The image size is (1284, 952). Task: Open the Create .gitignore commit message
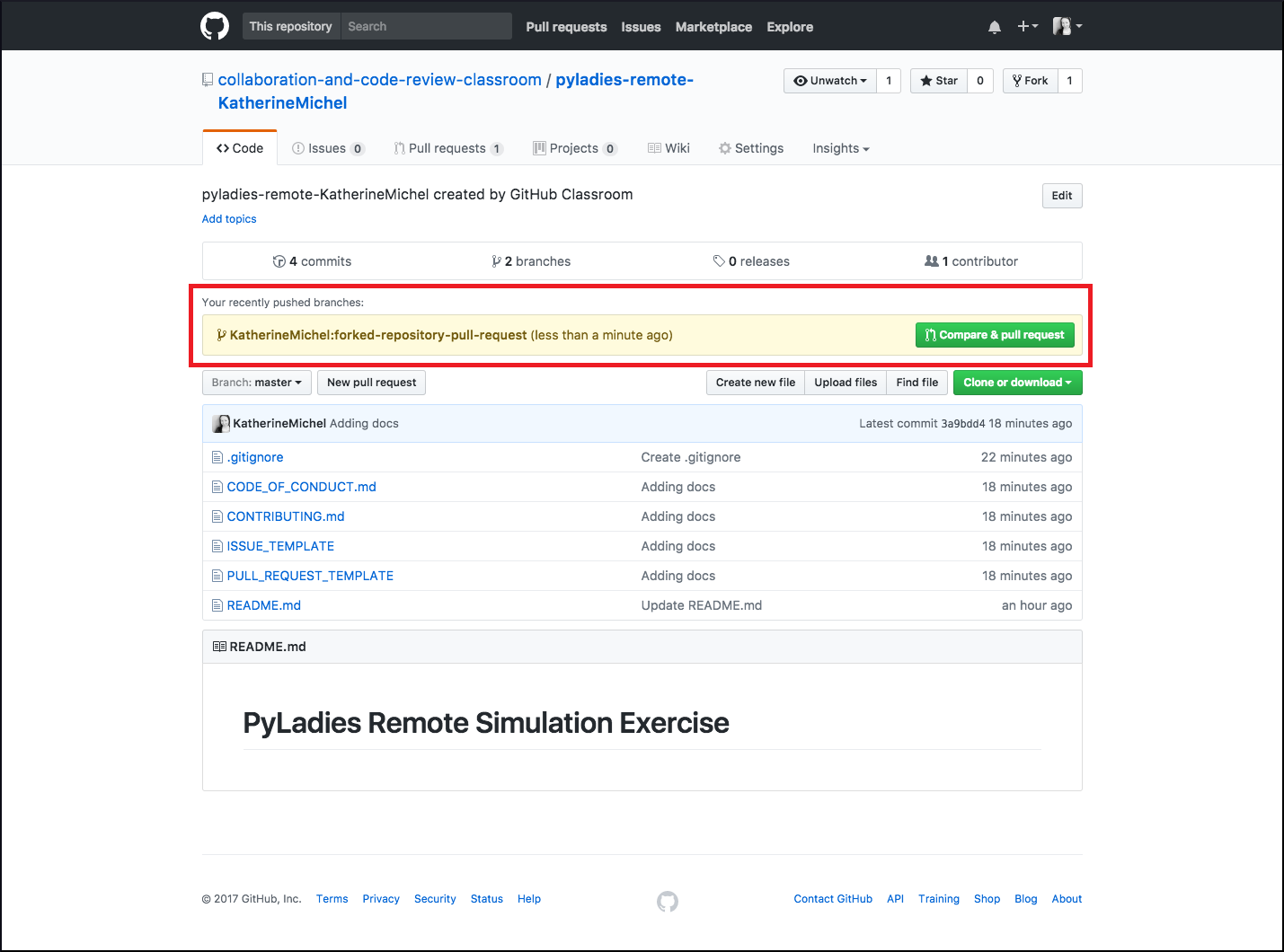pos(691,457)
